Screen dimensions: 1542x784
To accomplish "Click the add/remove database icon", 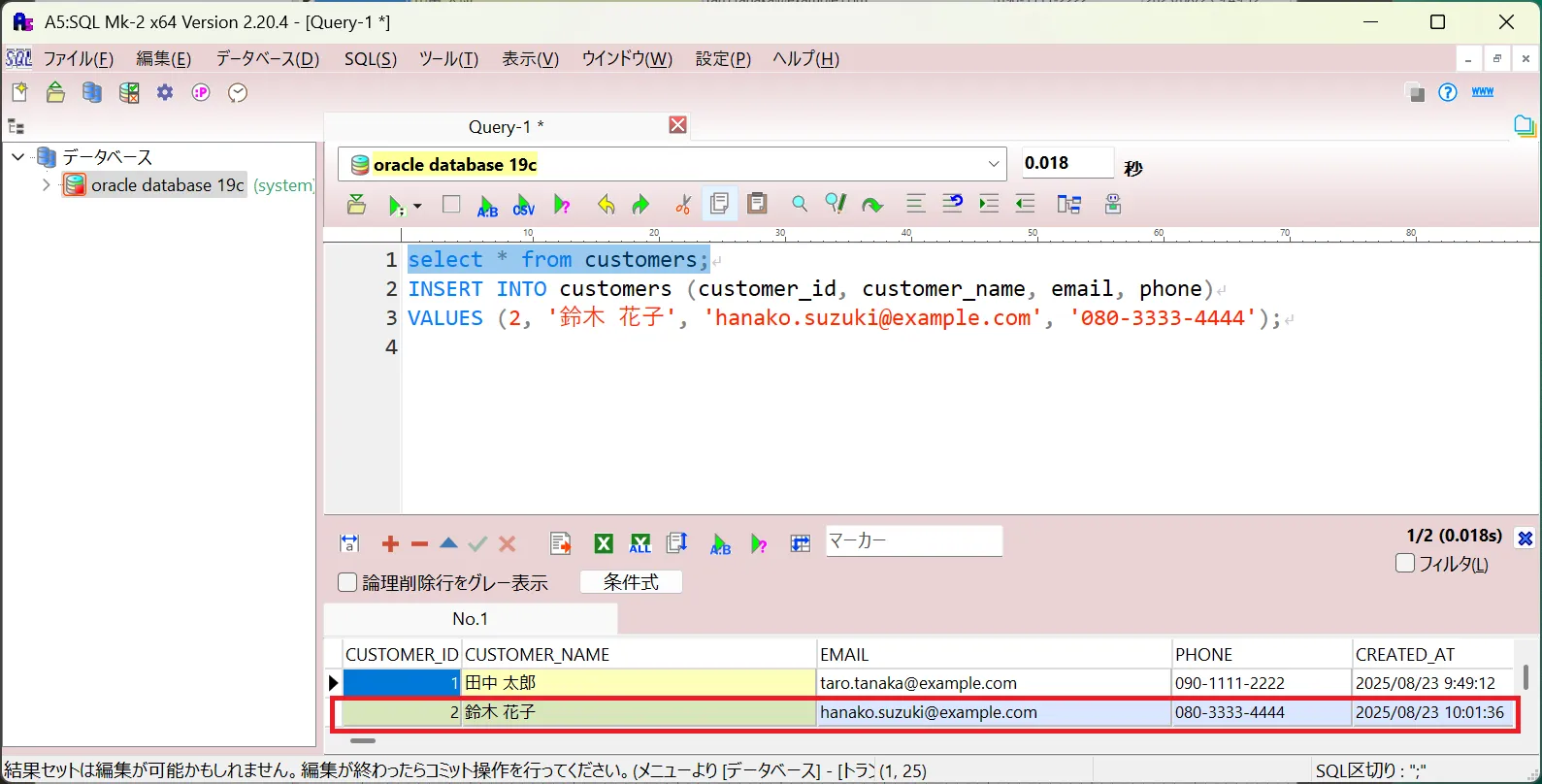I will [x=92, y=92].
